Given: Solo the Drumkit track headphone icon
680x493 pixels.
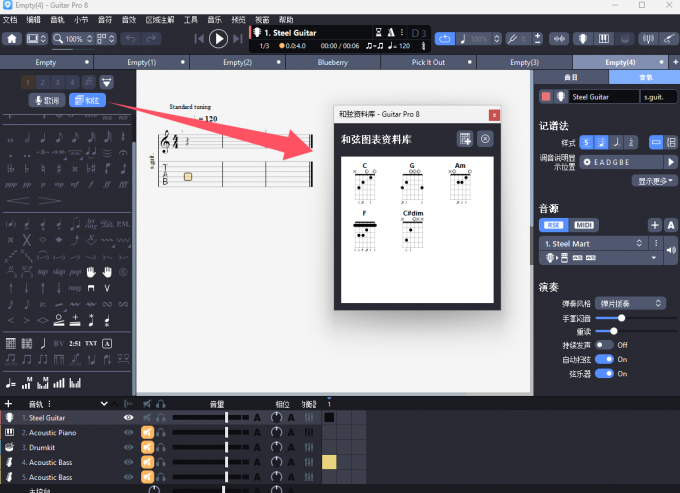Looking at the screenshot, I should [160, 447].
